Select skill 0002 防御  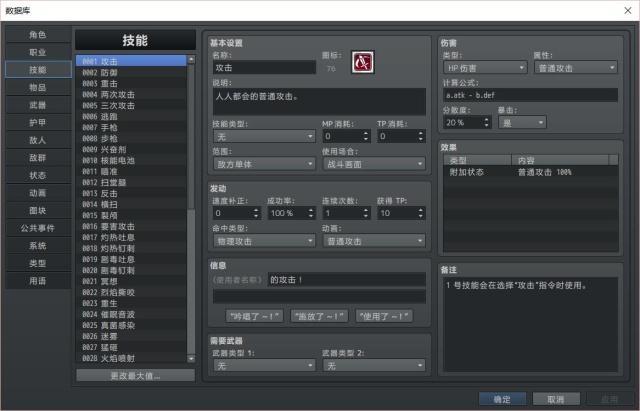pos(131,73)
